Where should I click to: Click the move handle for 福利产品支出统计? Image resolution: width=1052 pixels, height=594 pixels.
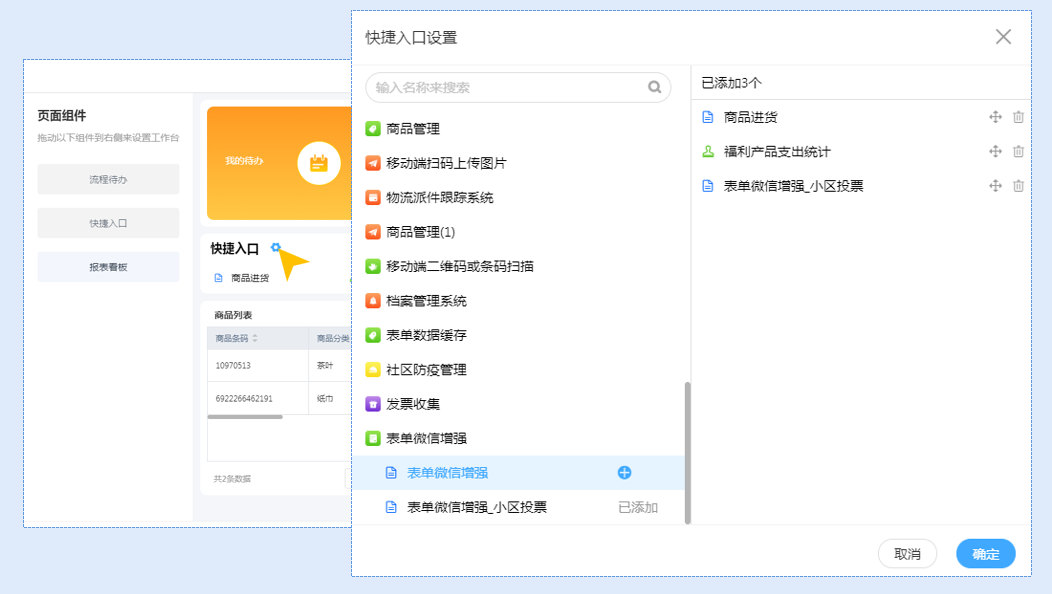click(x=995, y=151)
